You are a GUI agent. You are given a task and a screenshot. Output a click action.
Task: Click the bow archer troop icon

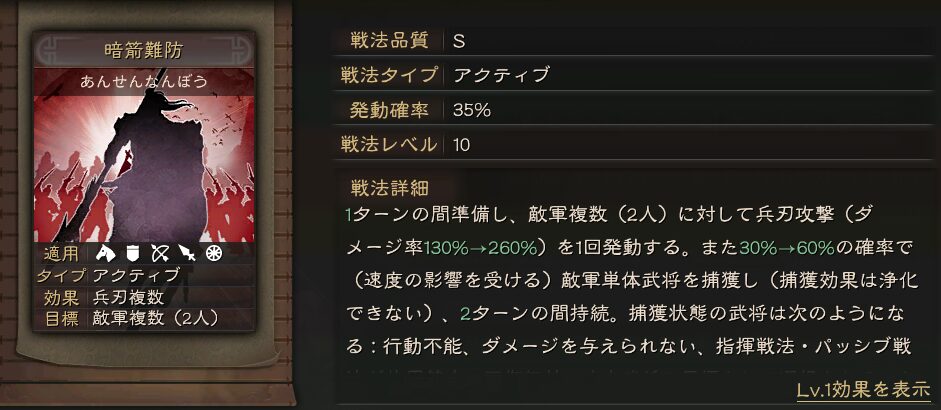tap(159, 254)
